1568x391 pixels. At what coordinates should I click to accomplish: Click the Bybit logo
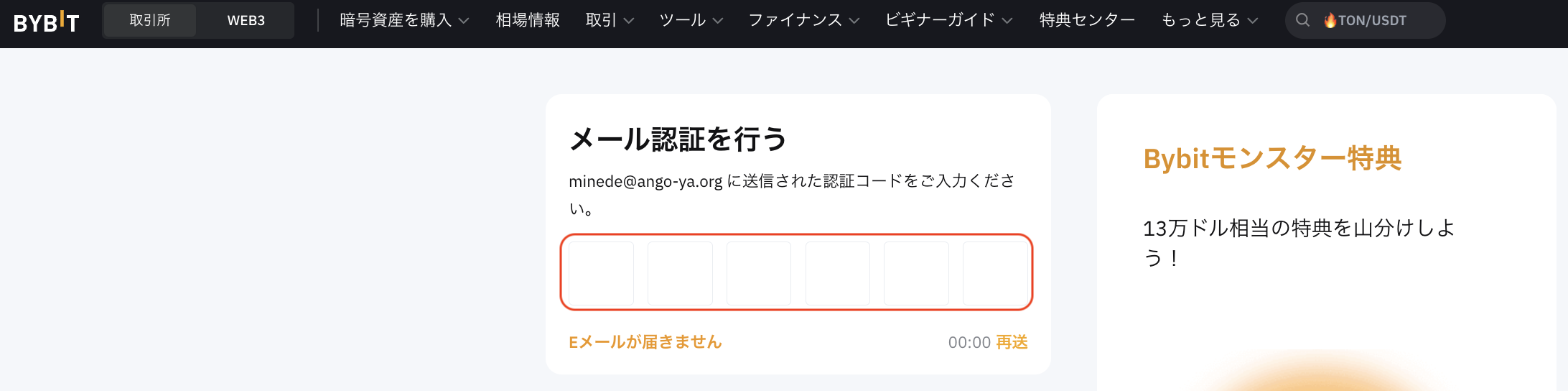click(x=47, y=22)
